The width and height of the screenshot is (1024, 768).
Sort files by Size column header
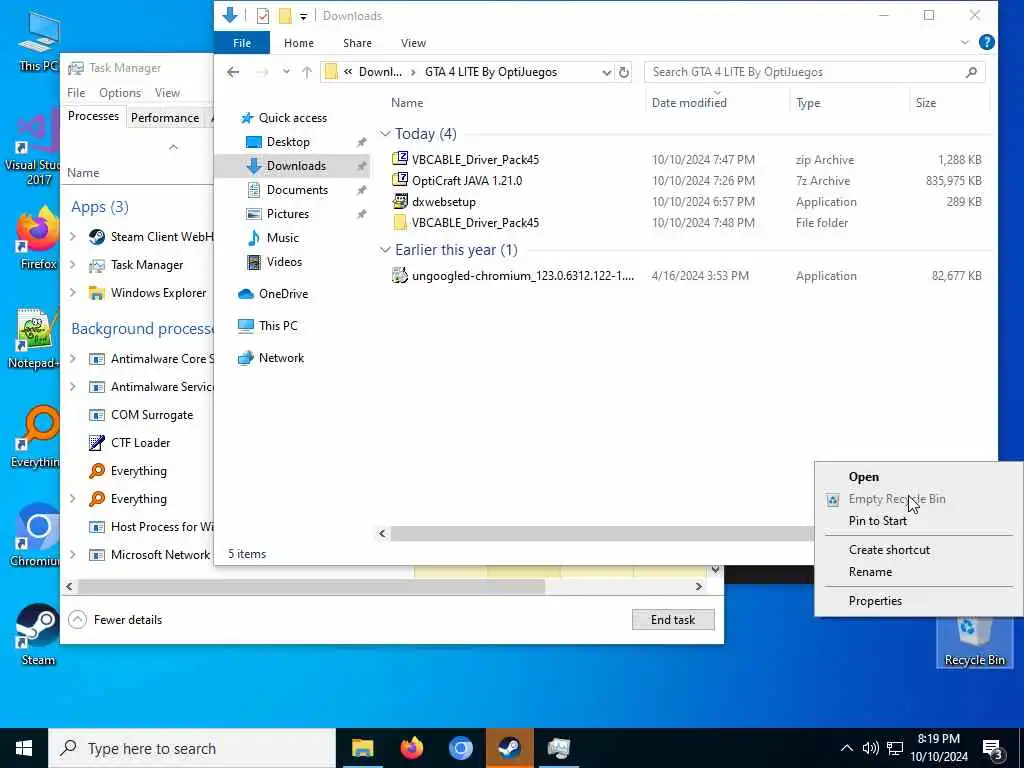pos(948,103)
